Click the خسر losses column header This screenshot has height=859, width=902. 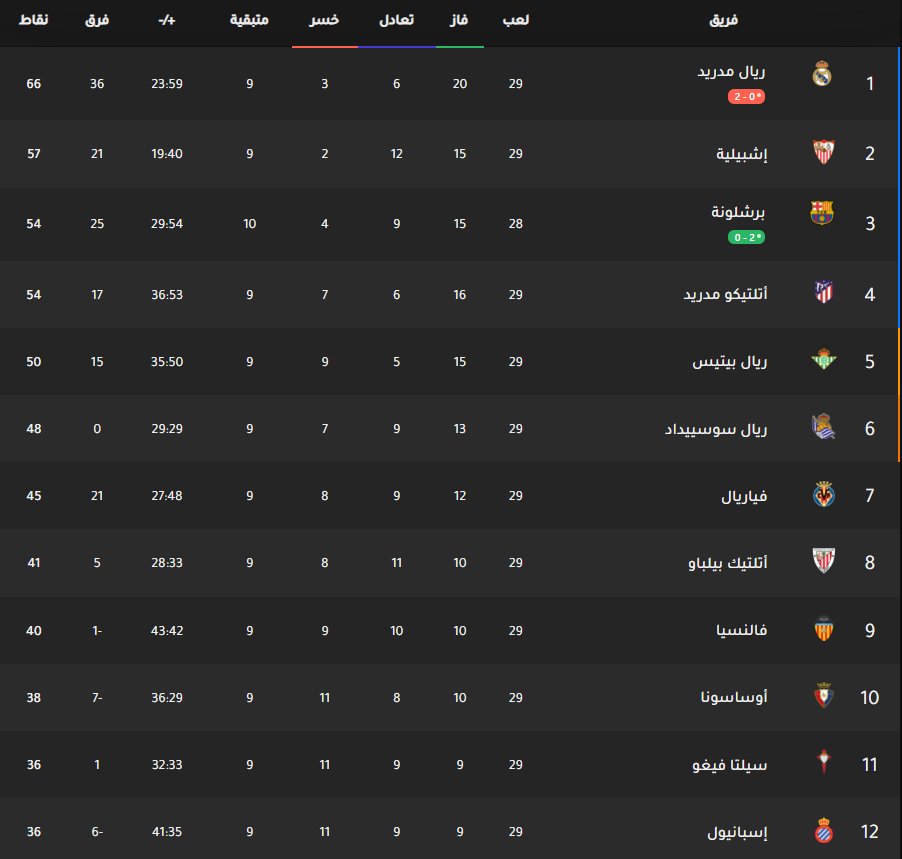pyautogui.click(x=324, y=20)
